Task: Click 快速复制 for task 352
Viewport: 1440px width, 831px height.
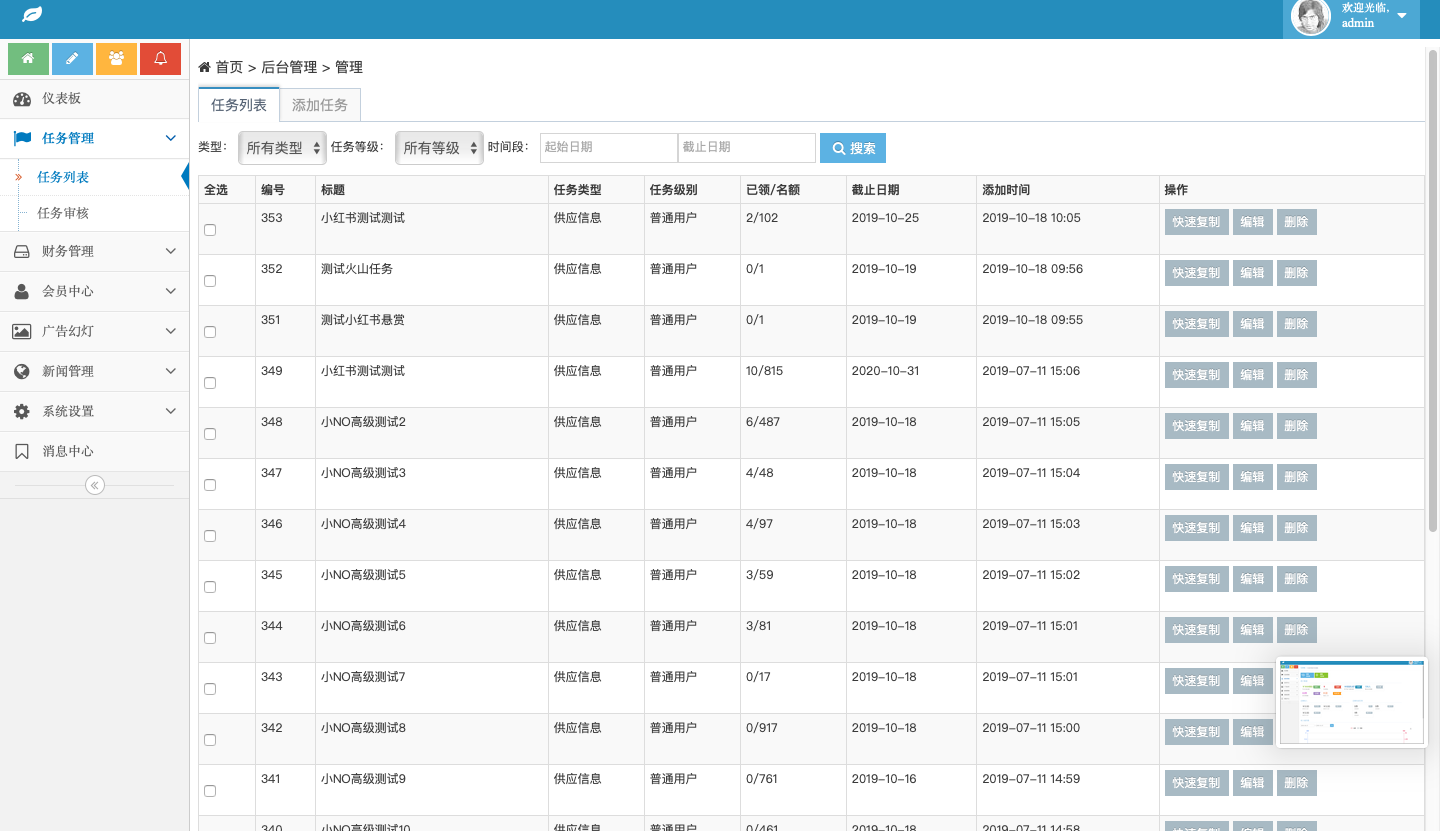Action: pos(1196,273)
